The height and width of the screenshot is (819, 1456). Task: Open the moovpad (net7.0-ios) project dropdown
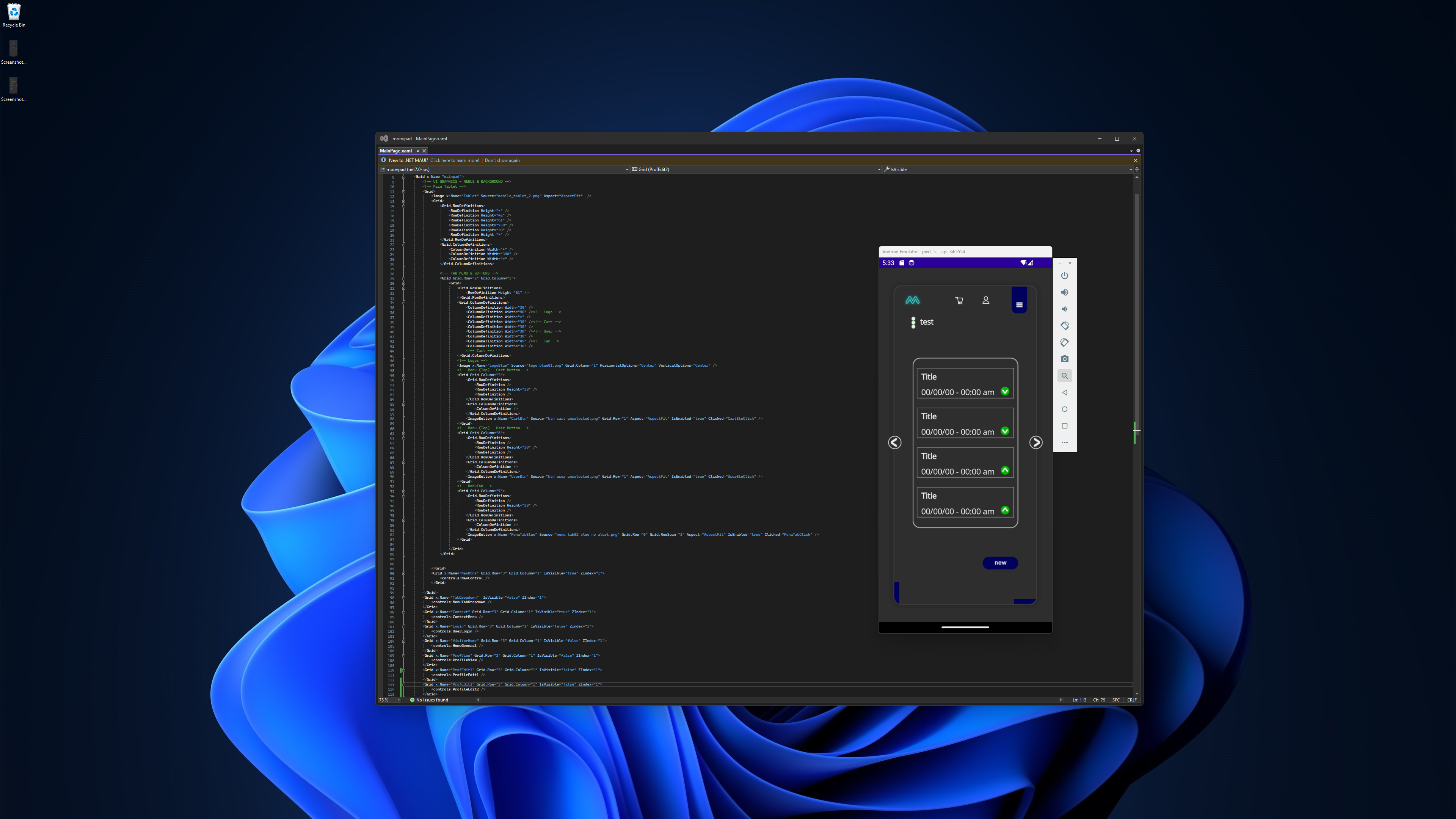pos(504,169)
